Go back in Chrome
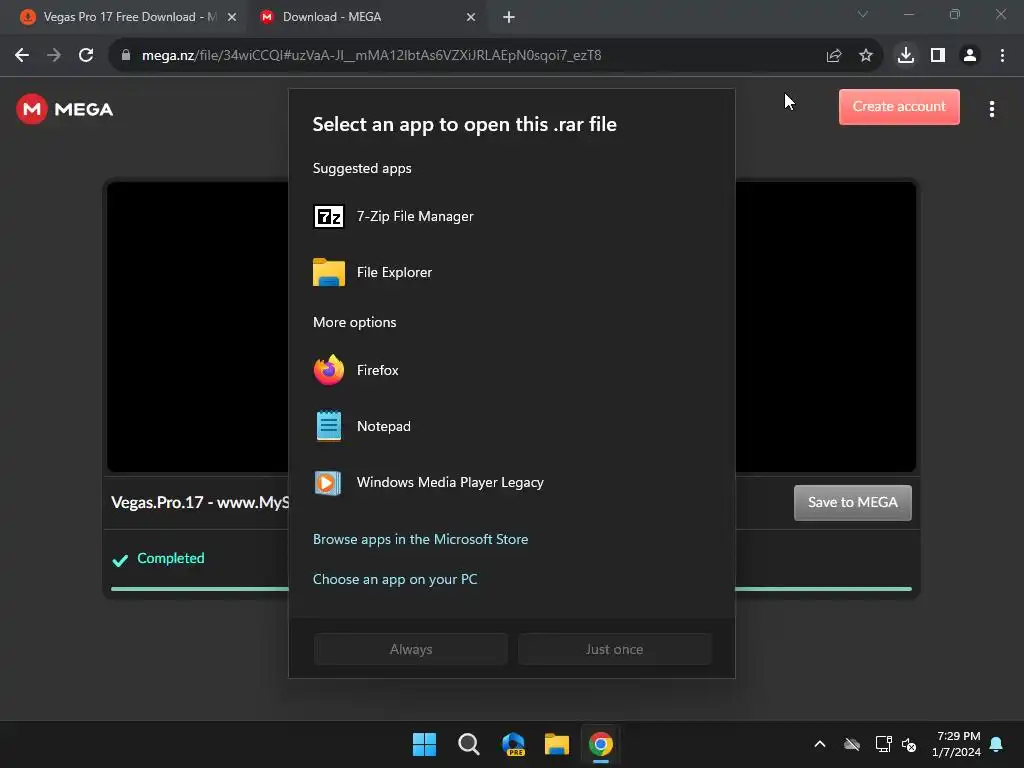1024x768 pixels. (x=22, y=56)
